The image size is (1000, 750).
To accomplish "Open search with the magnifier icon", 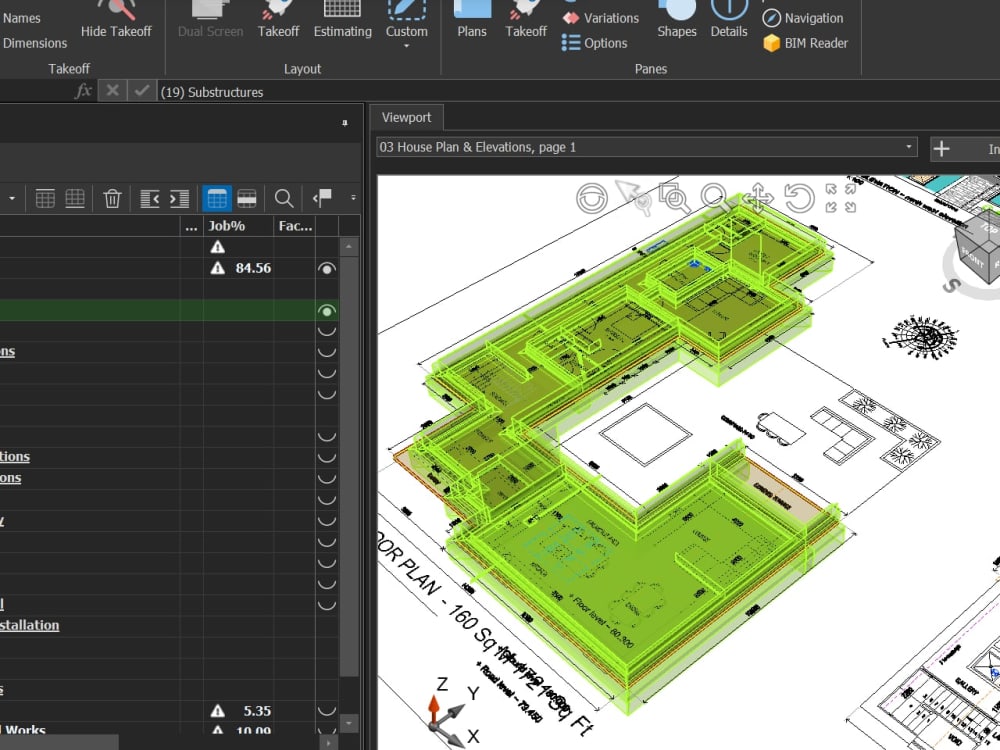I will pyautogui.click(x=284, y=198).
